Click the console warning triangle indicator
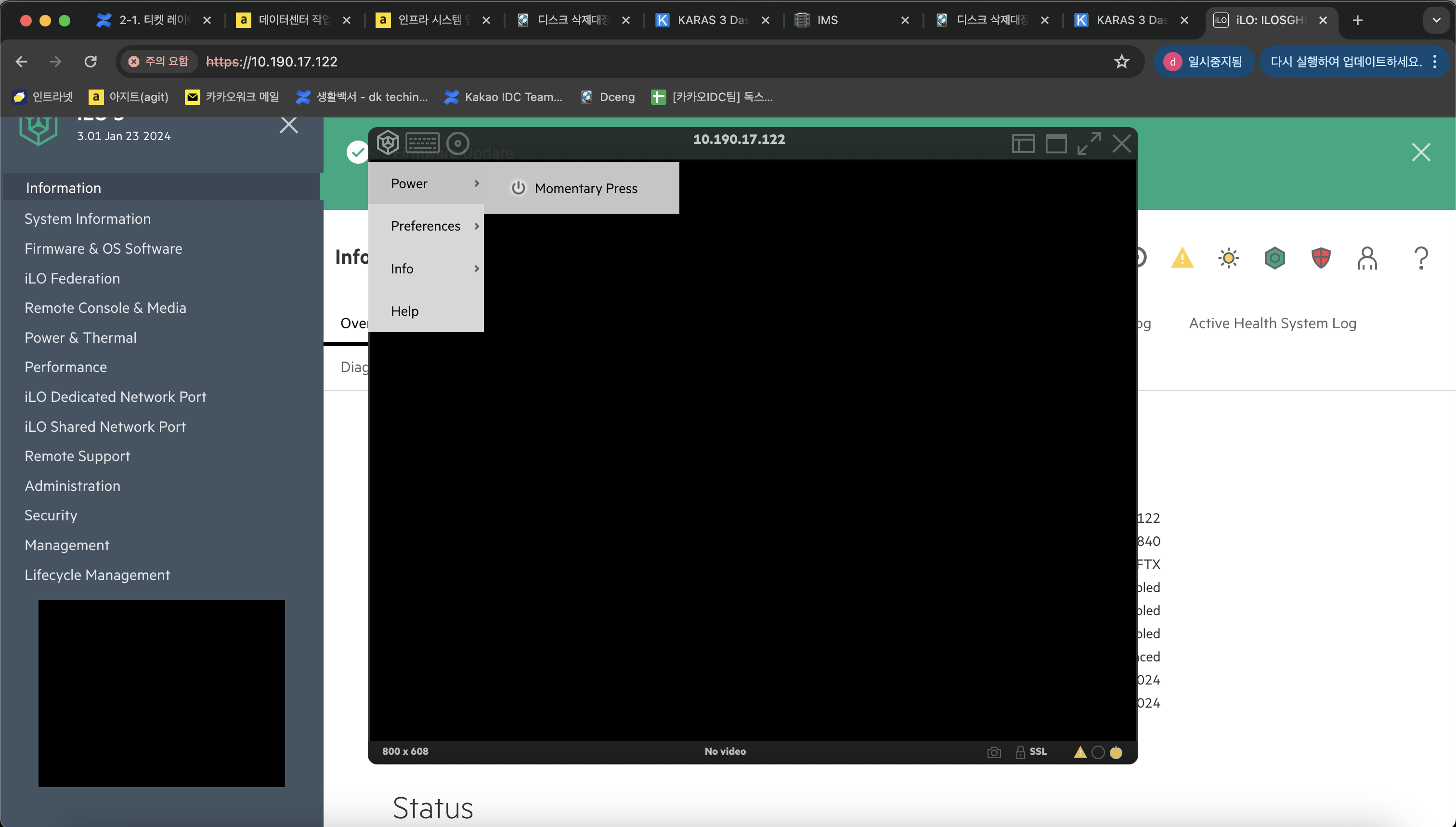 [1080, 752]
